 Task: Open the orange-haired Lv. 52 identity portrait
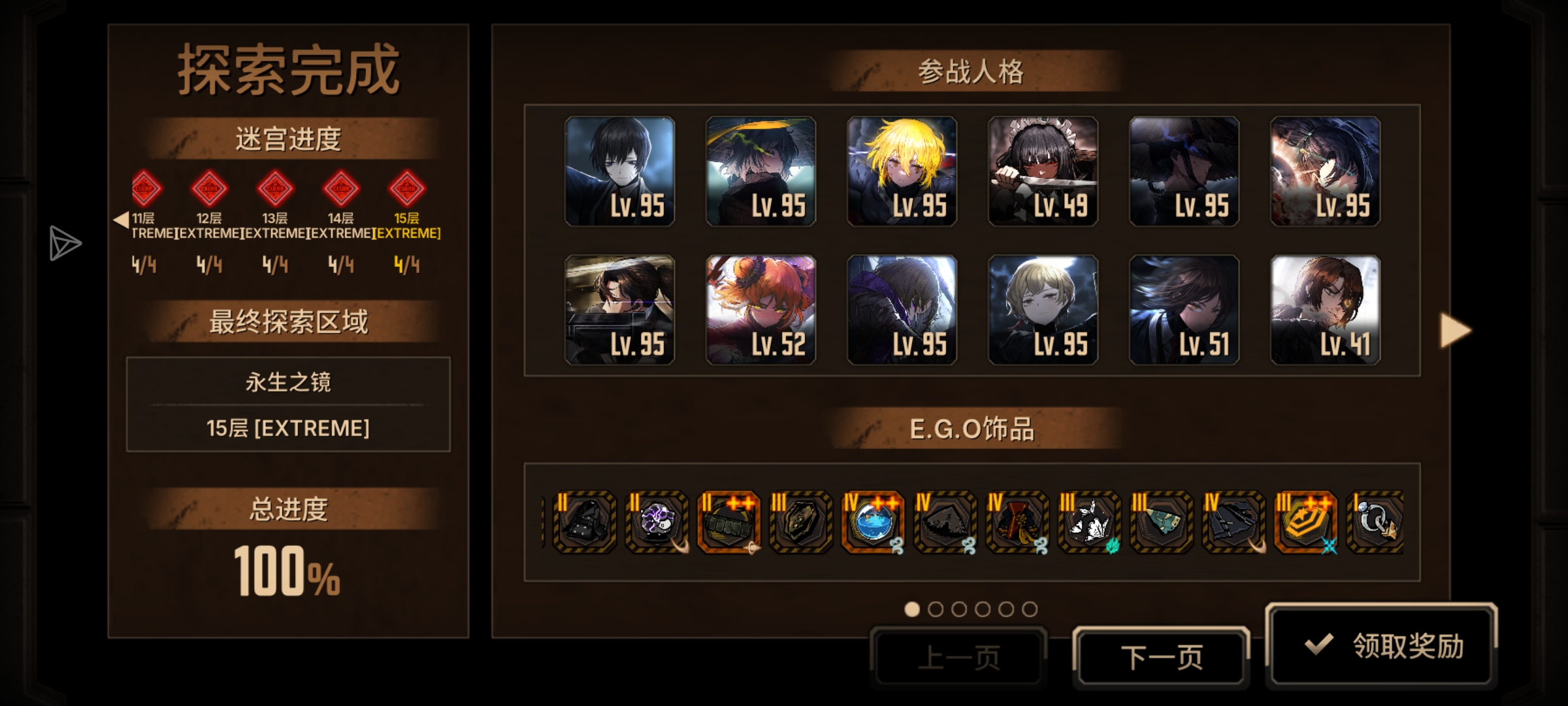coord(760,310)
